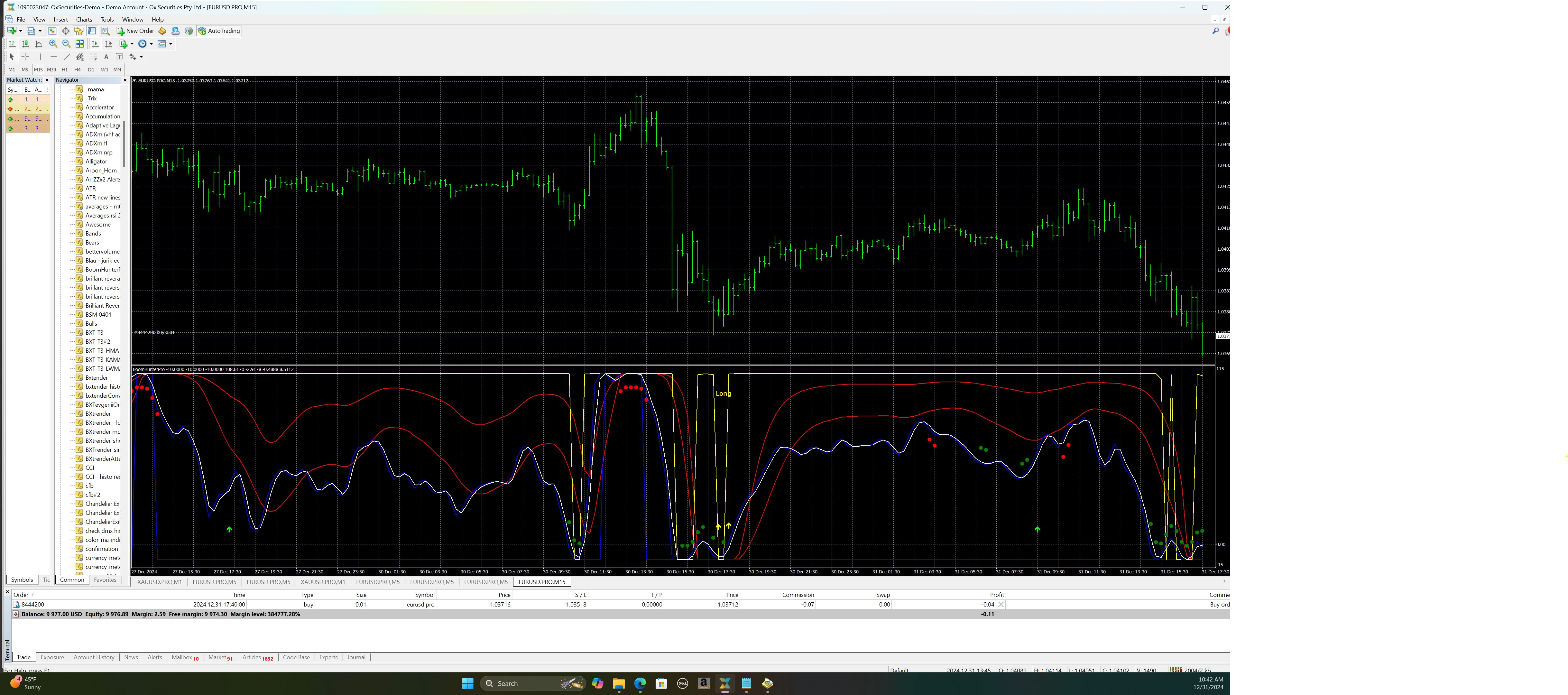Click the Zoom Out chart icon

coord(66,44)
